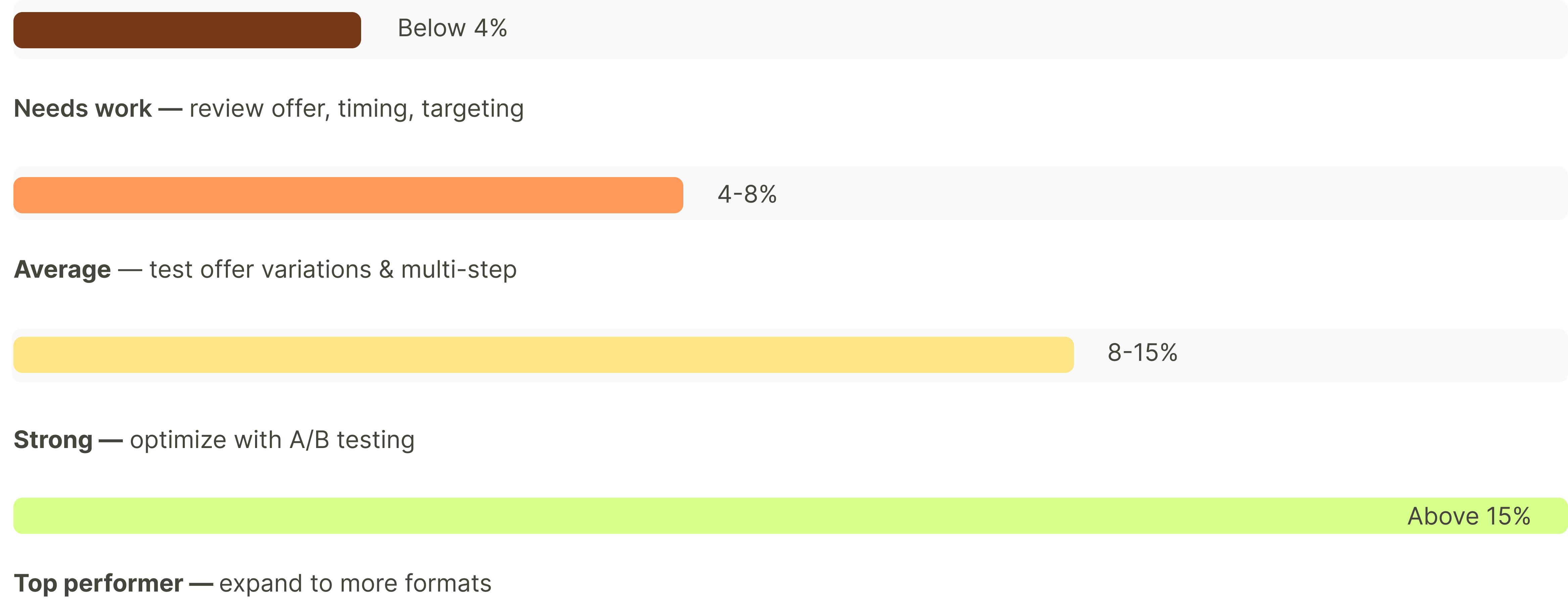Click the yellow 8-15% progress bar
1568x609 pixels.
(543, 355)
